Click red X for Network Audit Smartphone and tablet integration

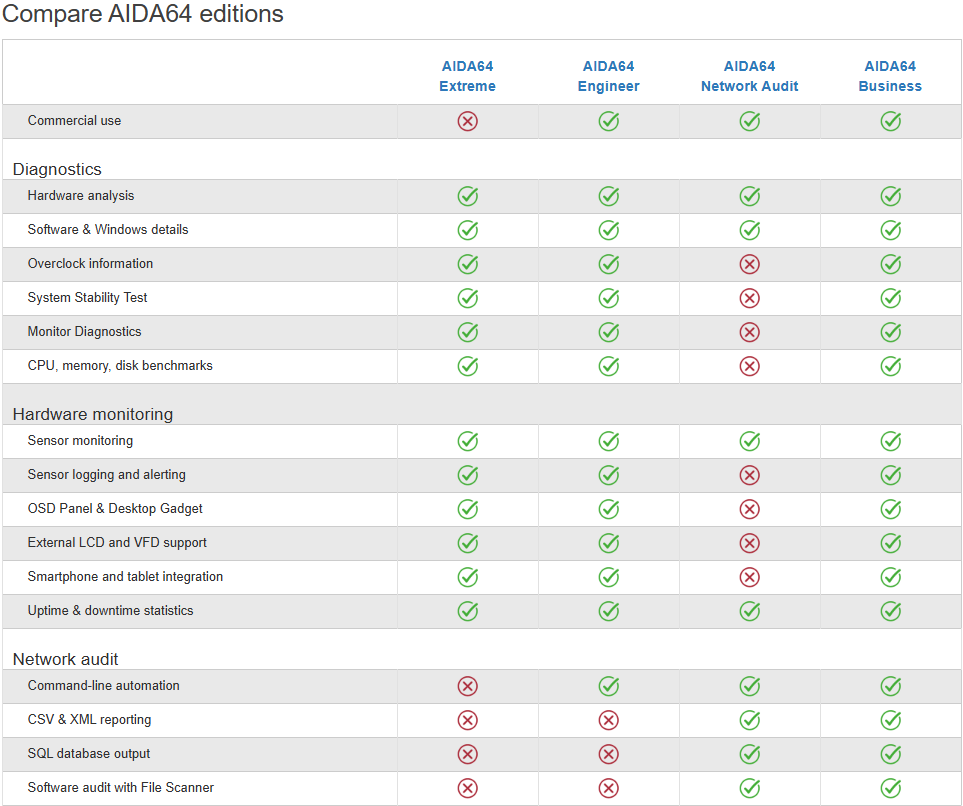tap(749, 577)
